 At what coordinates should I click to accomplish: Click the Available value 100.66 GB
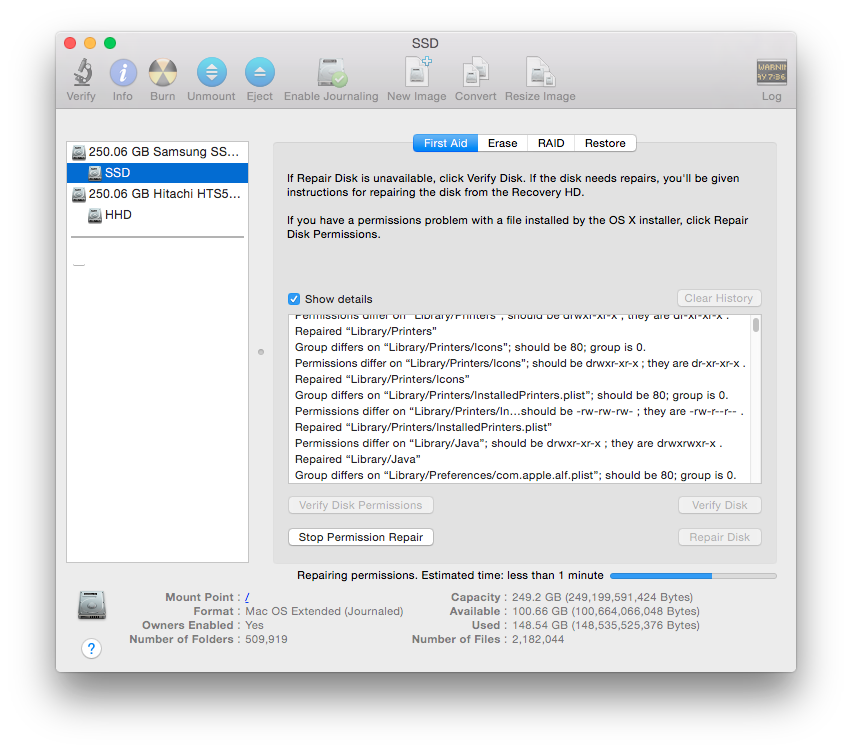(605, 611)
